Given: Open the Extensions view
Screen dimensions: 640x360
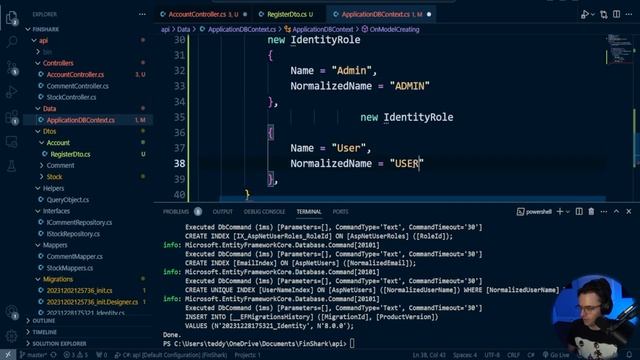Looking at the screenshot, I should click(x=11, y=118).
